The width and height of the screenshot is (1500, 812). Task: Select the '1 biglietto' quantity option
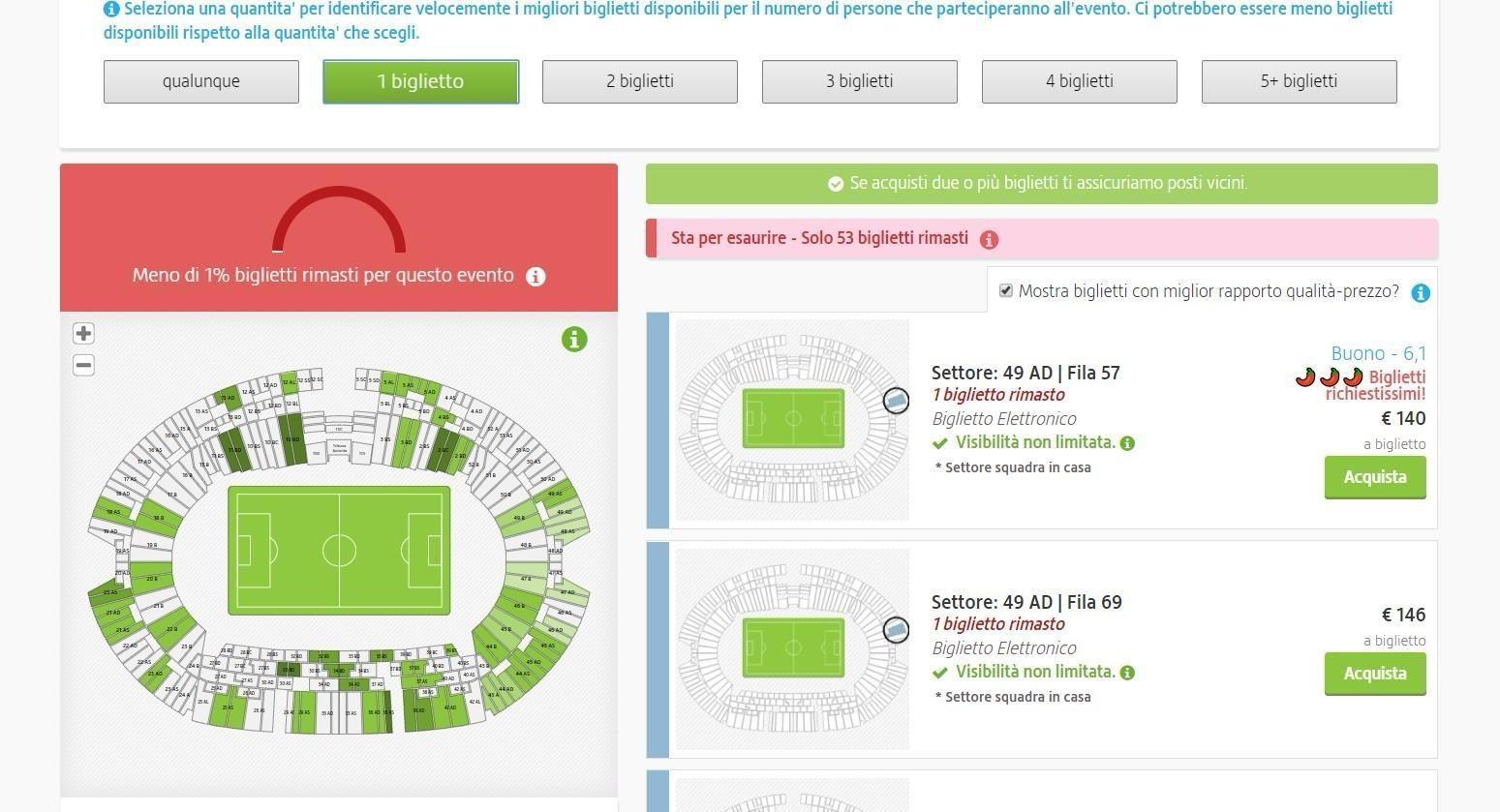(420, 81)
